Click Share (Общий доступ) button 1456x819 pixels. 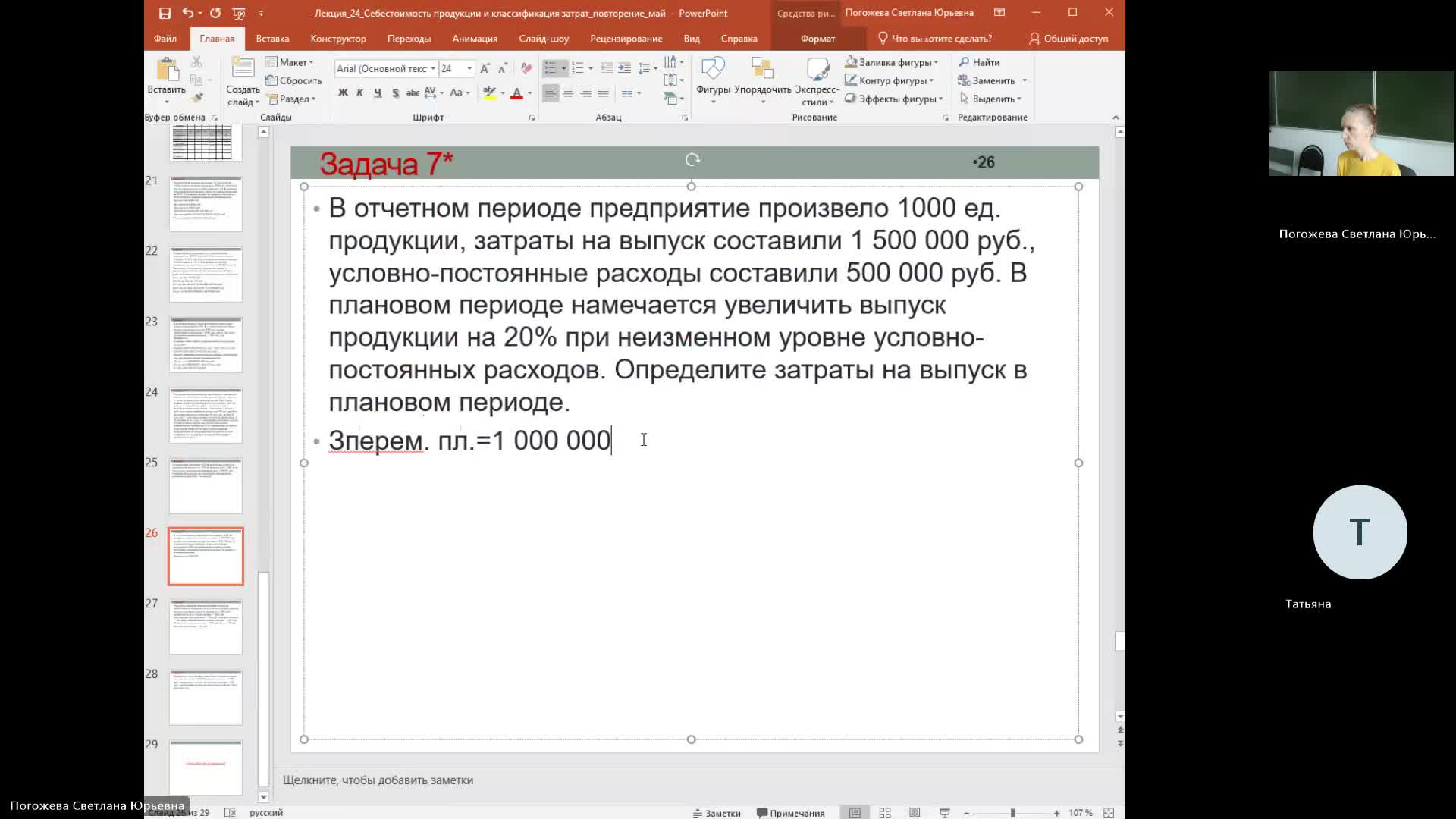[1068, 39]
